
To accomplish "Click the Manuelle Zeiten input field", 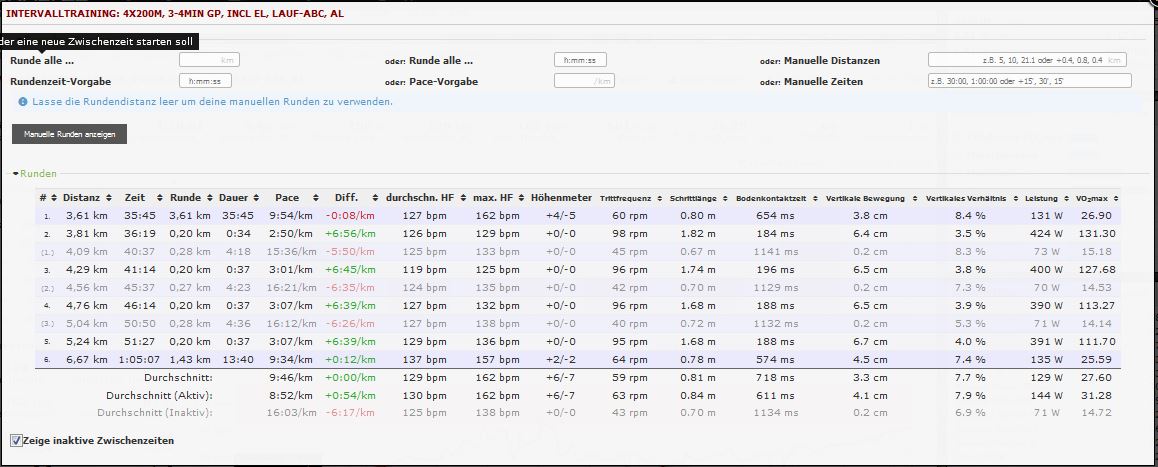I will coord(1029,81).
